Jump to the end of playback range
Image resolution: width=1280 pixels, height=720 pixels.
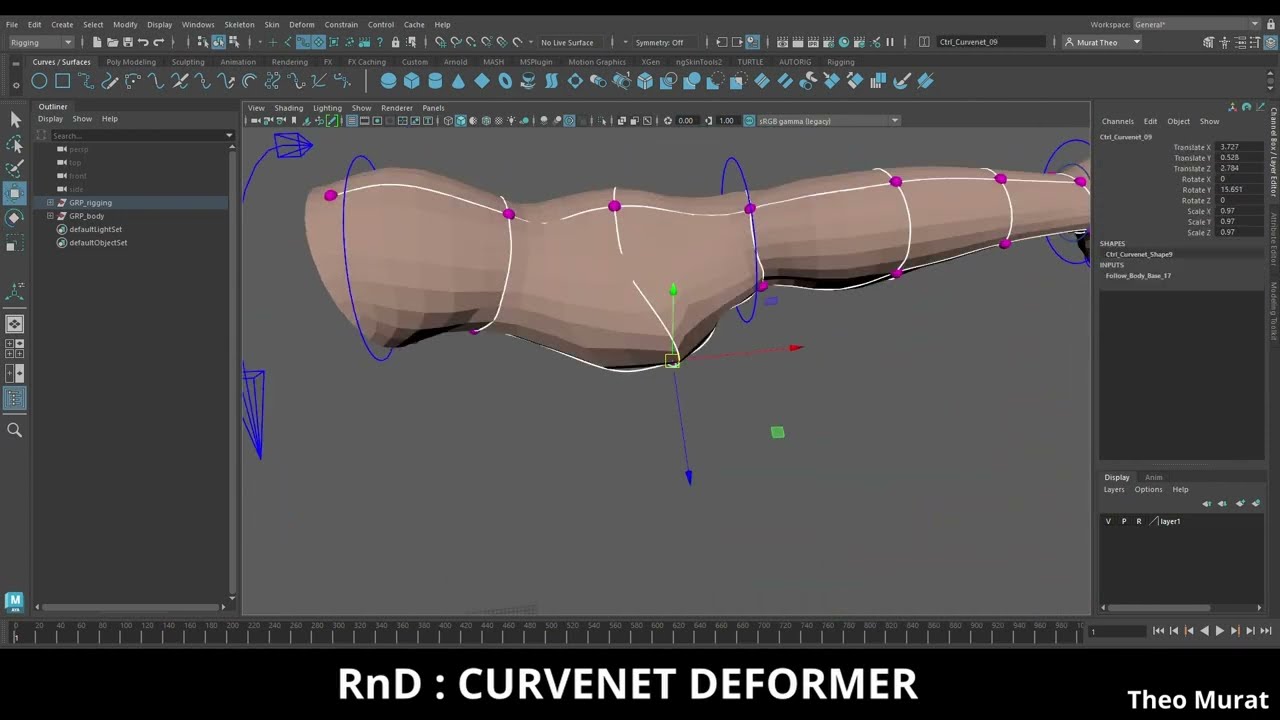(x=1265, y=631)
